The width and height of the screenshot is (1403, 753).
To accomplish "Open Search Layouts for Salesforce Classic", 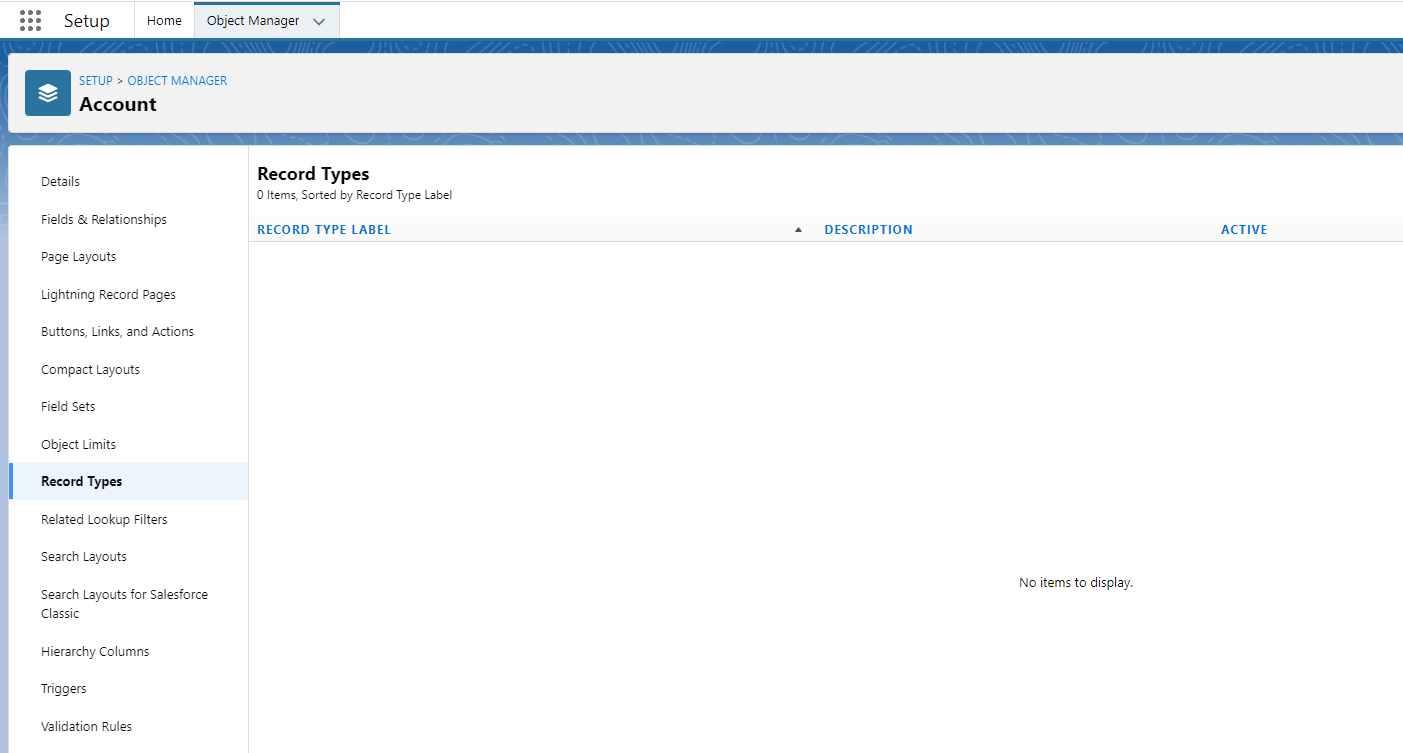I will coord(124,604).
